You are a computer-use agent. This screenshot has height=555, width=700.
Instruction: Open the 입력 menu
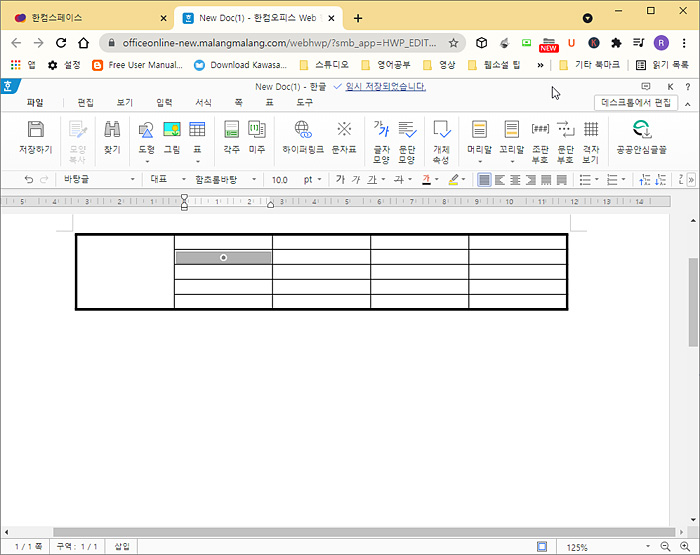click(164, 103)
